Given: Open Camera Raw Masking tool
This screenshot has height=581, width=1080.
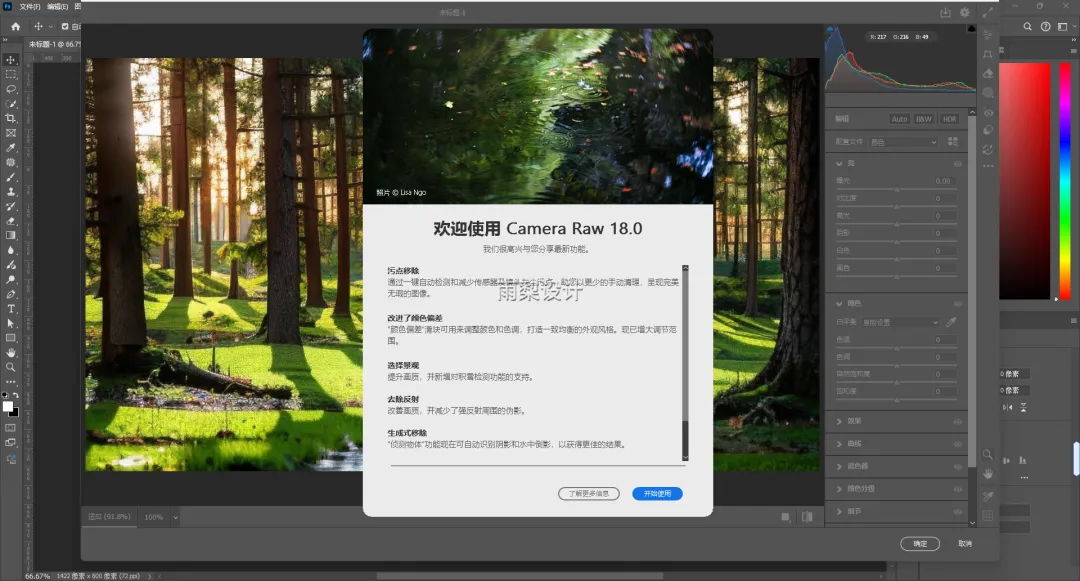Looking at the screenshot, I should pyautogui.click(x=988, y=92).
